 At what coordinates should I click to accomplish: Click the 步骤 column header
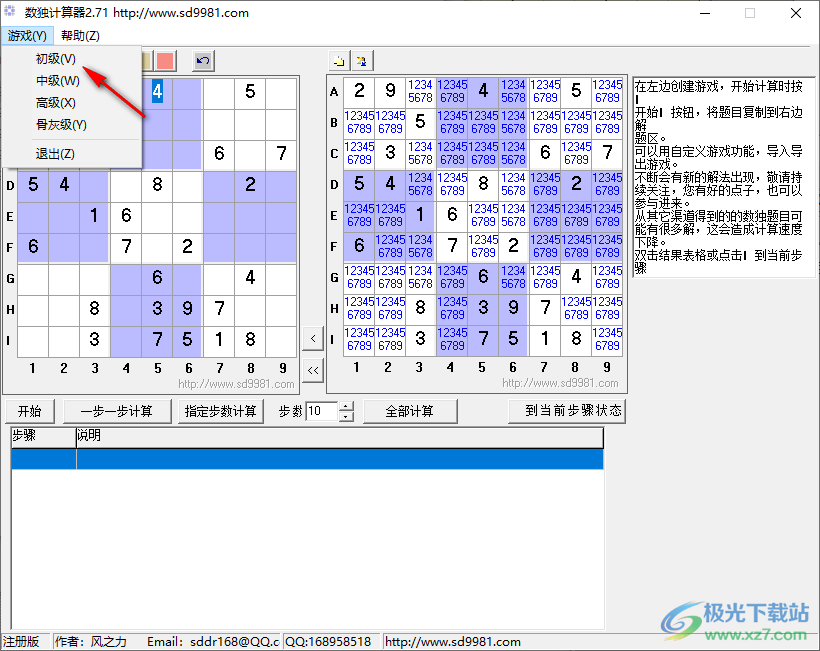[x=44, y=437]
